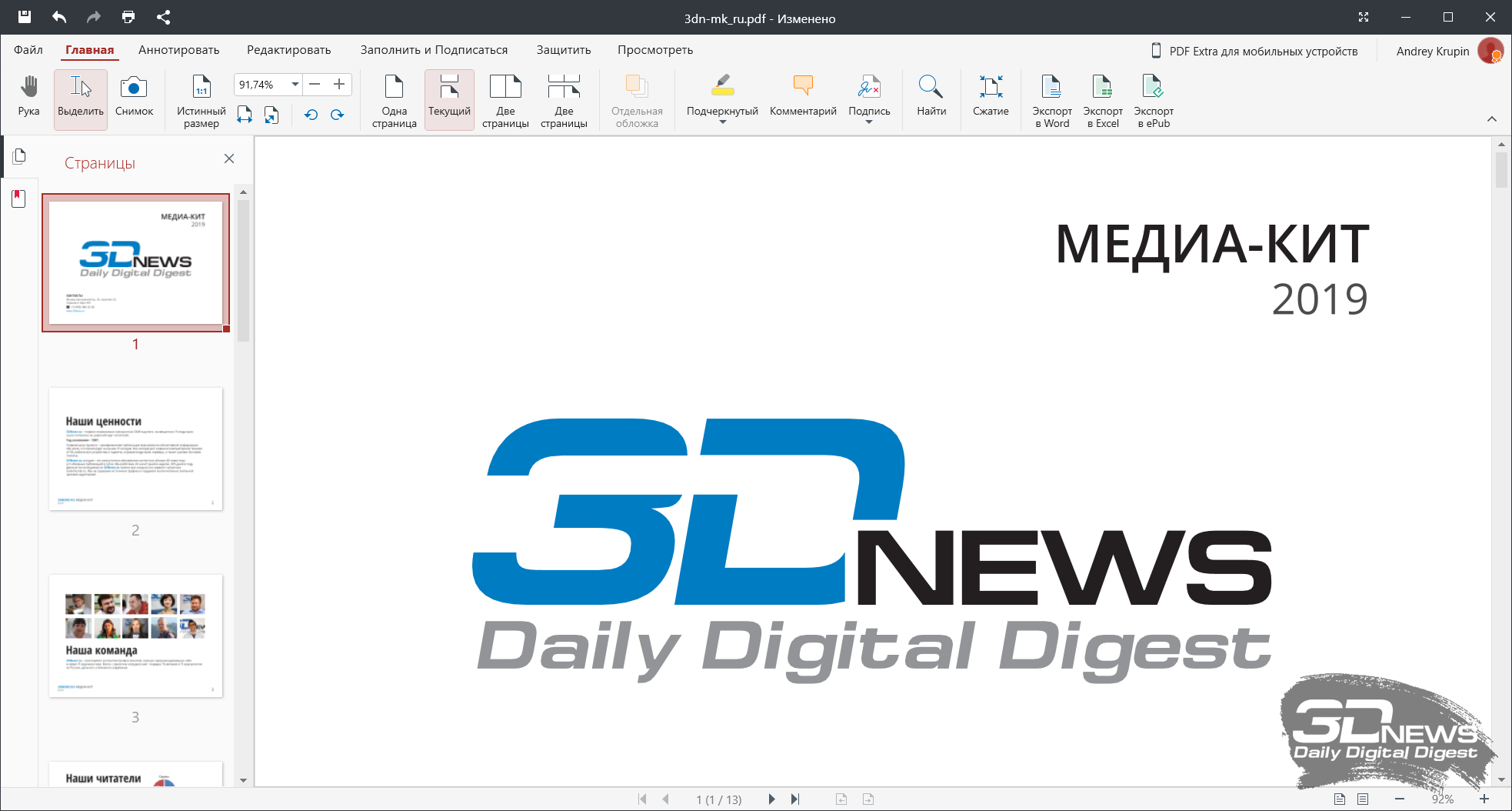Rotate page counterclockwise

pos(311,115)
